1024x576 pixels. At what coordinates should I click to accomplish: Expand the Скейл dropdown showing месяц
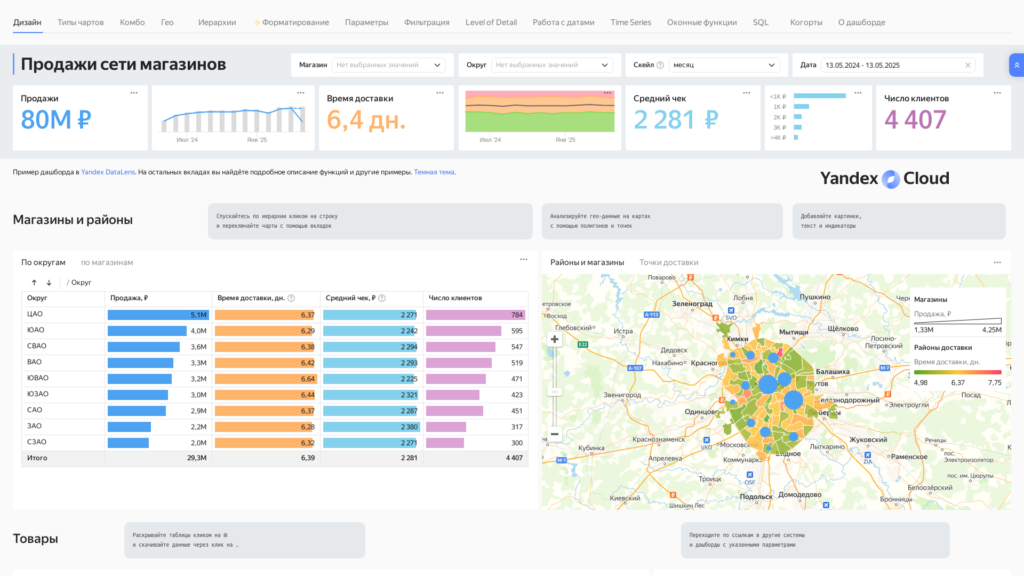pos(724,65)
